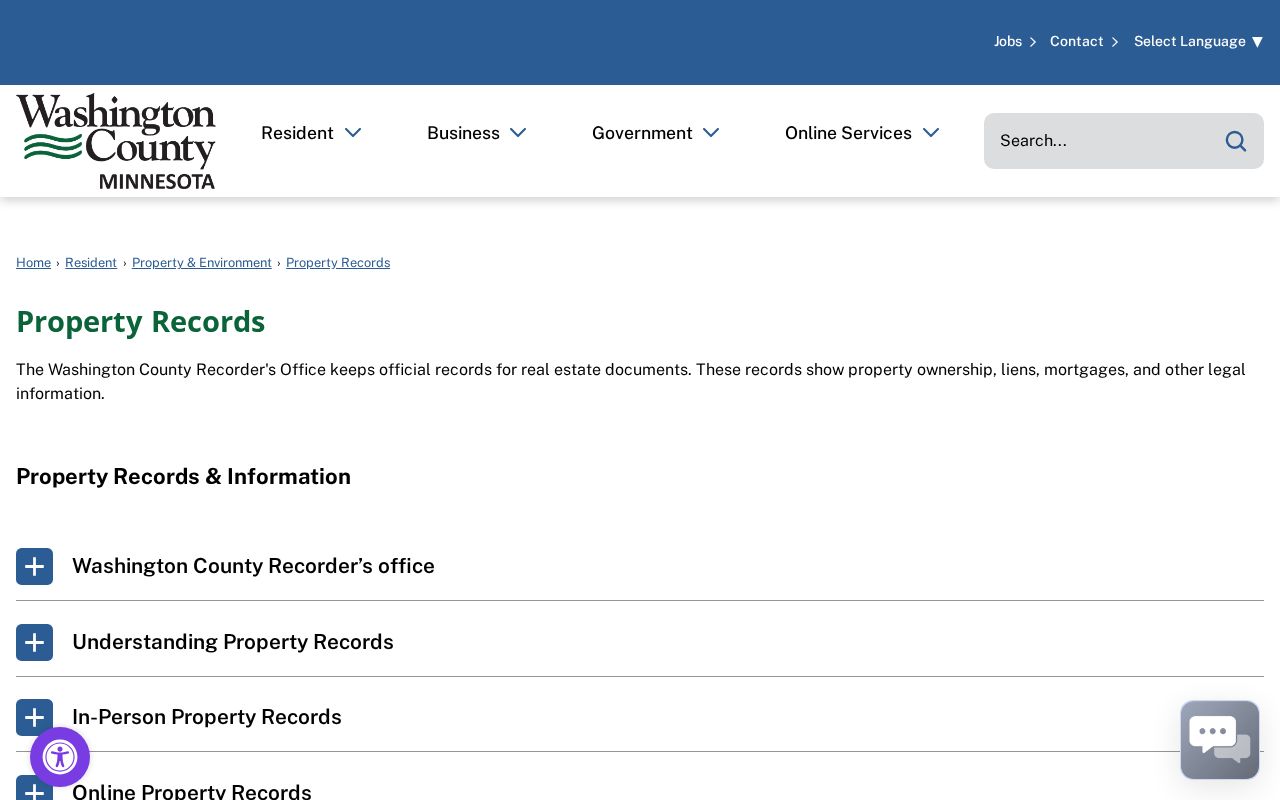Click the Washington County Minnesota logo

pyautogui.click(x=116, y=141)
